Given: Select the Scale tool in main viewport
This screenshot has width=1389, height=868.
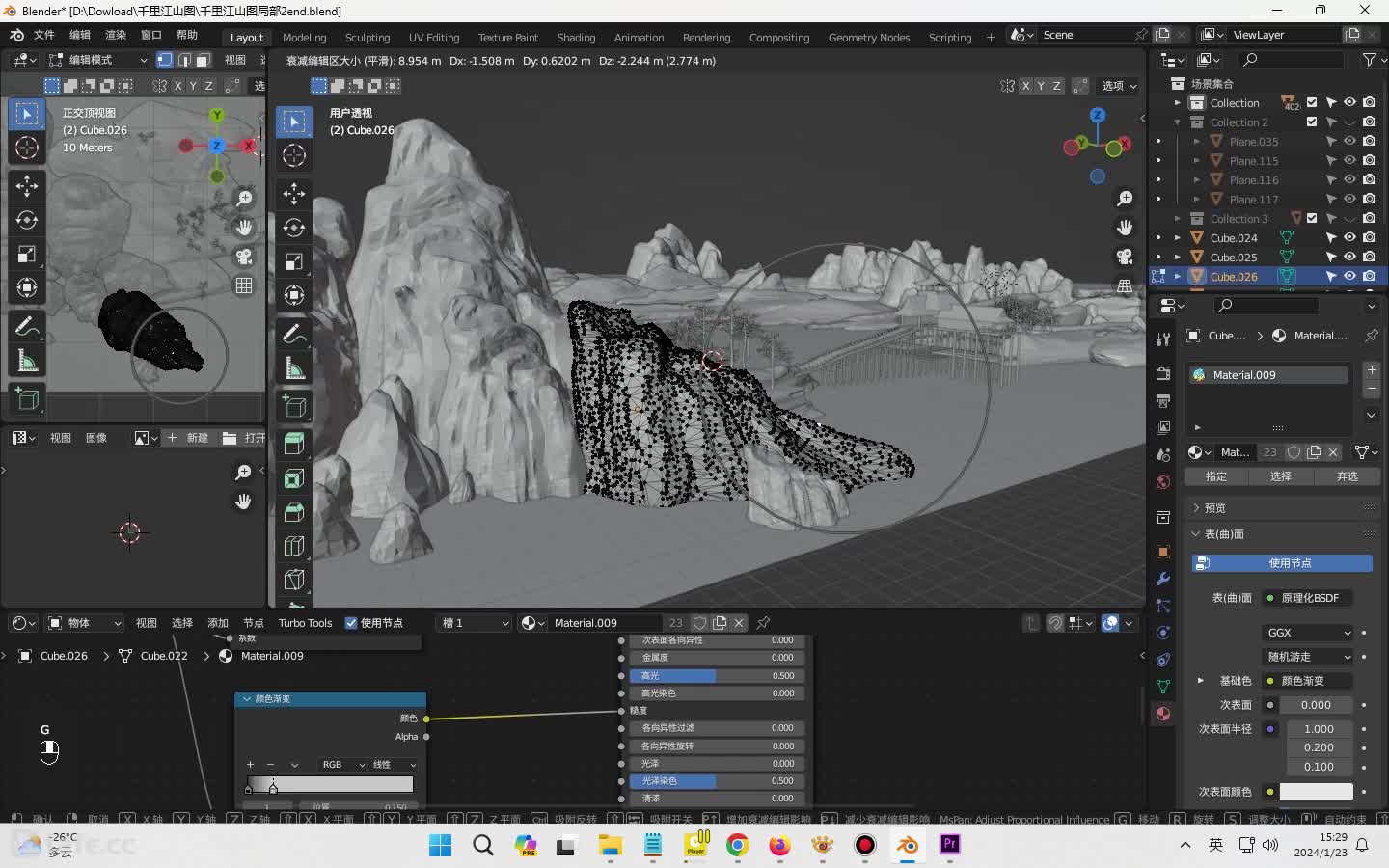Looking at the screenshot, I should [x=294, y=261].
